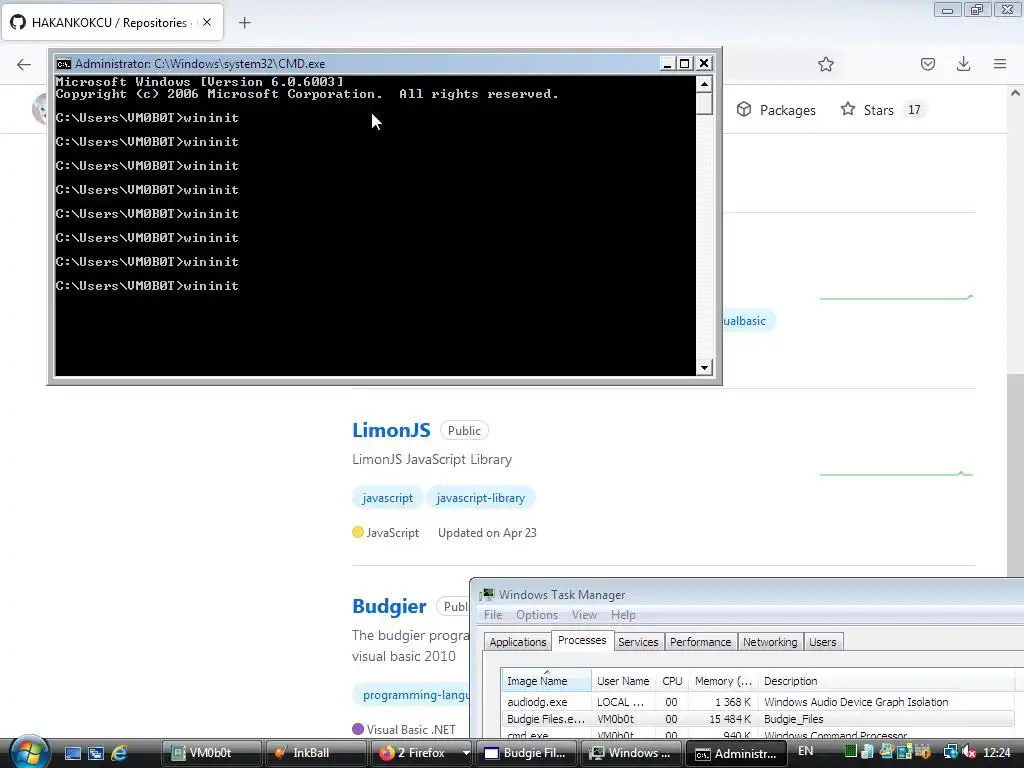The width and height of the screenshot is (1024, 768).
Task: Switch to Task Manager Applications tab
Action: tap(518, 642)
